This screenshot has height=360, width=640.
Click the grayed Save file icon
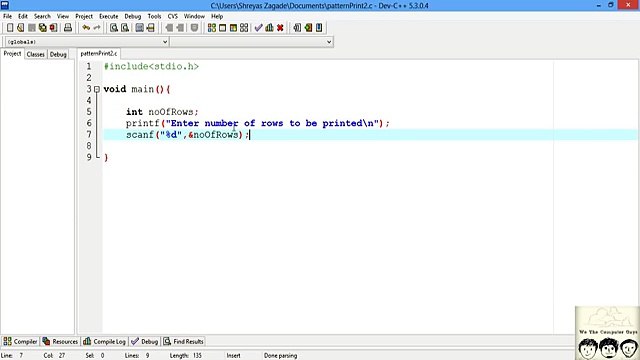pyautogui.click(x=31, y=28)
